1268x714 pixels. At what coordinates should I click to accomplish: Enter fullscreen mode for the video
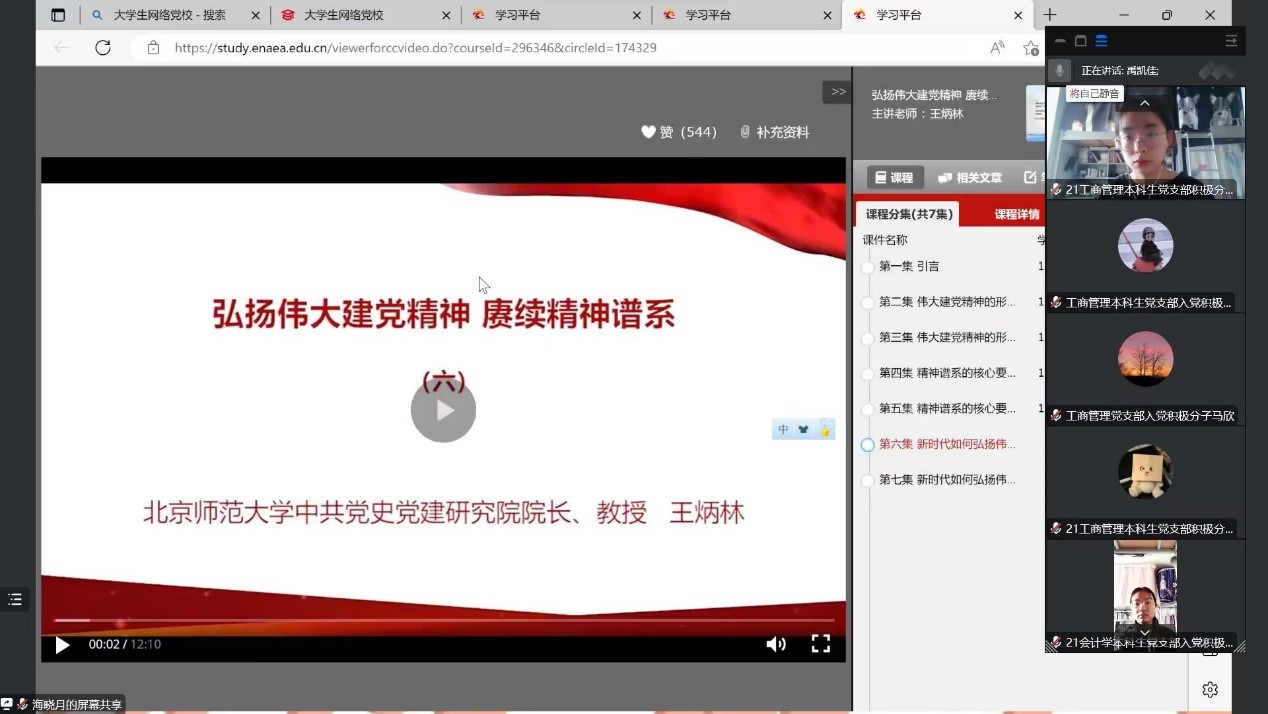click(x=820, y=644)
